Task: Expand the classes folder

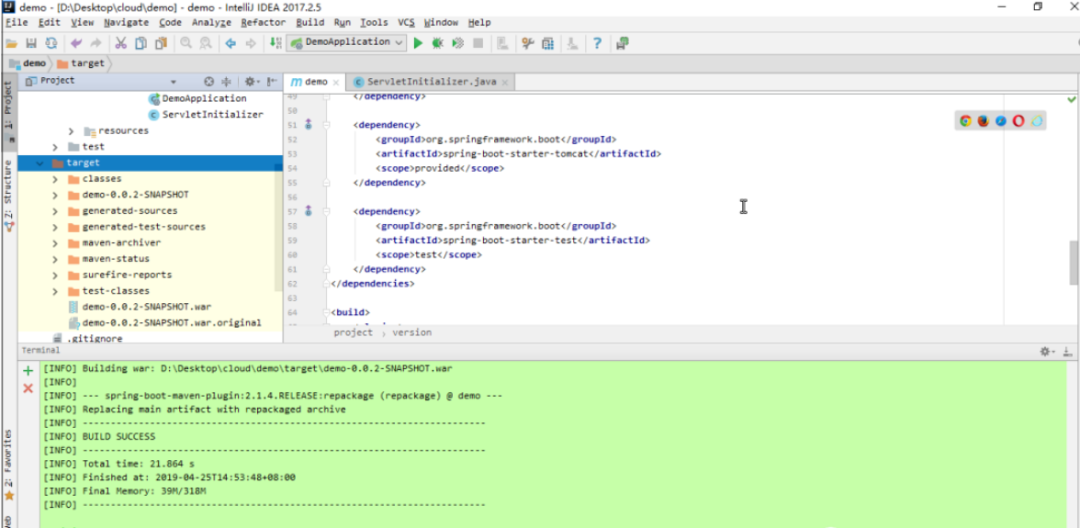Action: 56,179
